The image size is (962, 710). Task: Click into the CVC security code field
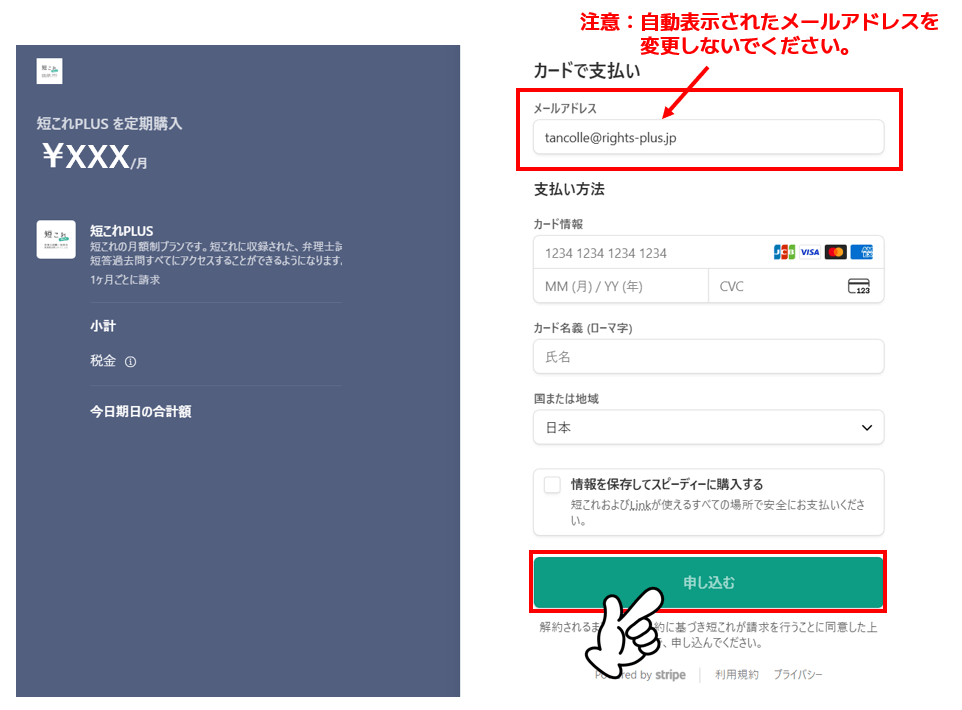click(x=775, y=287)
